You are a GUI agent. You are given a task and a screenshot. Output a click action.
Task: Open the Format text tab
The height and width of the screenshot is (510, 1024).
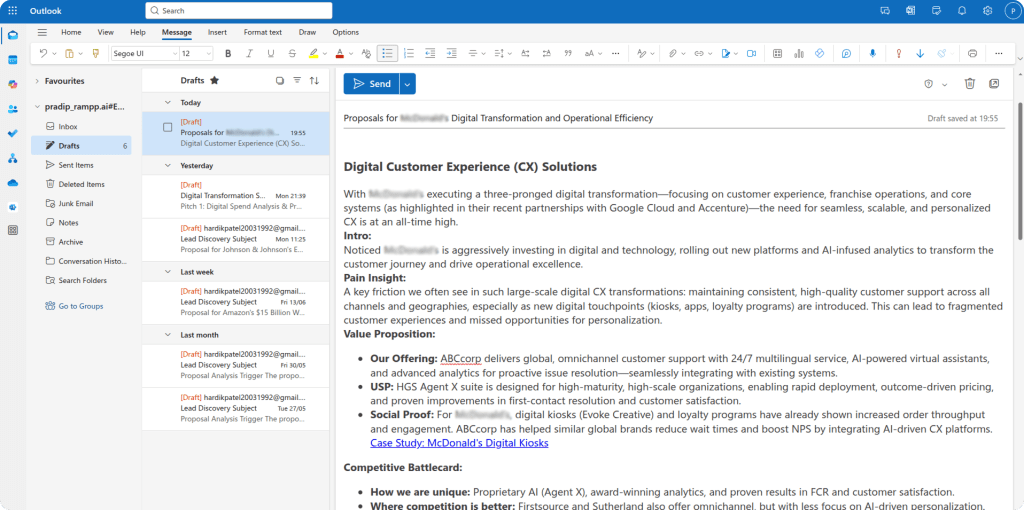tap(262, 32)
